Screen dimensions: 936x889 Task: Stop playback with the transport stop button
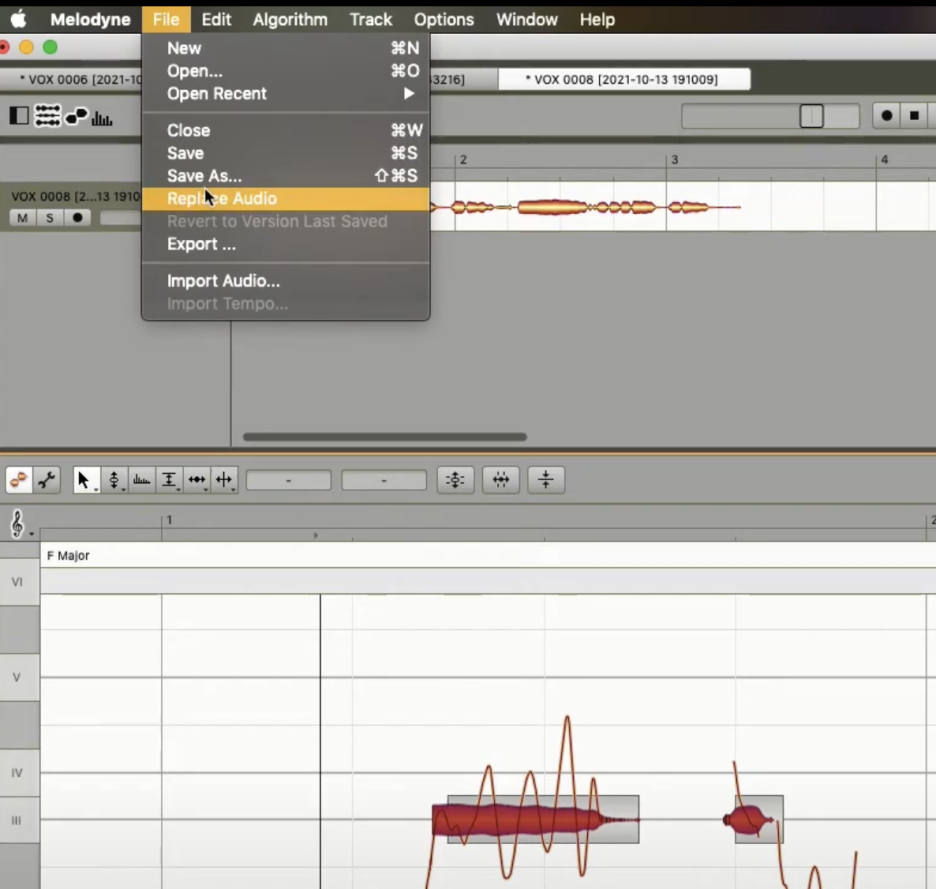(x=914, y=115)
